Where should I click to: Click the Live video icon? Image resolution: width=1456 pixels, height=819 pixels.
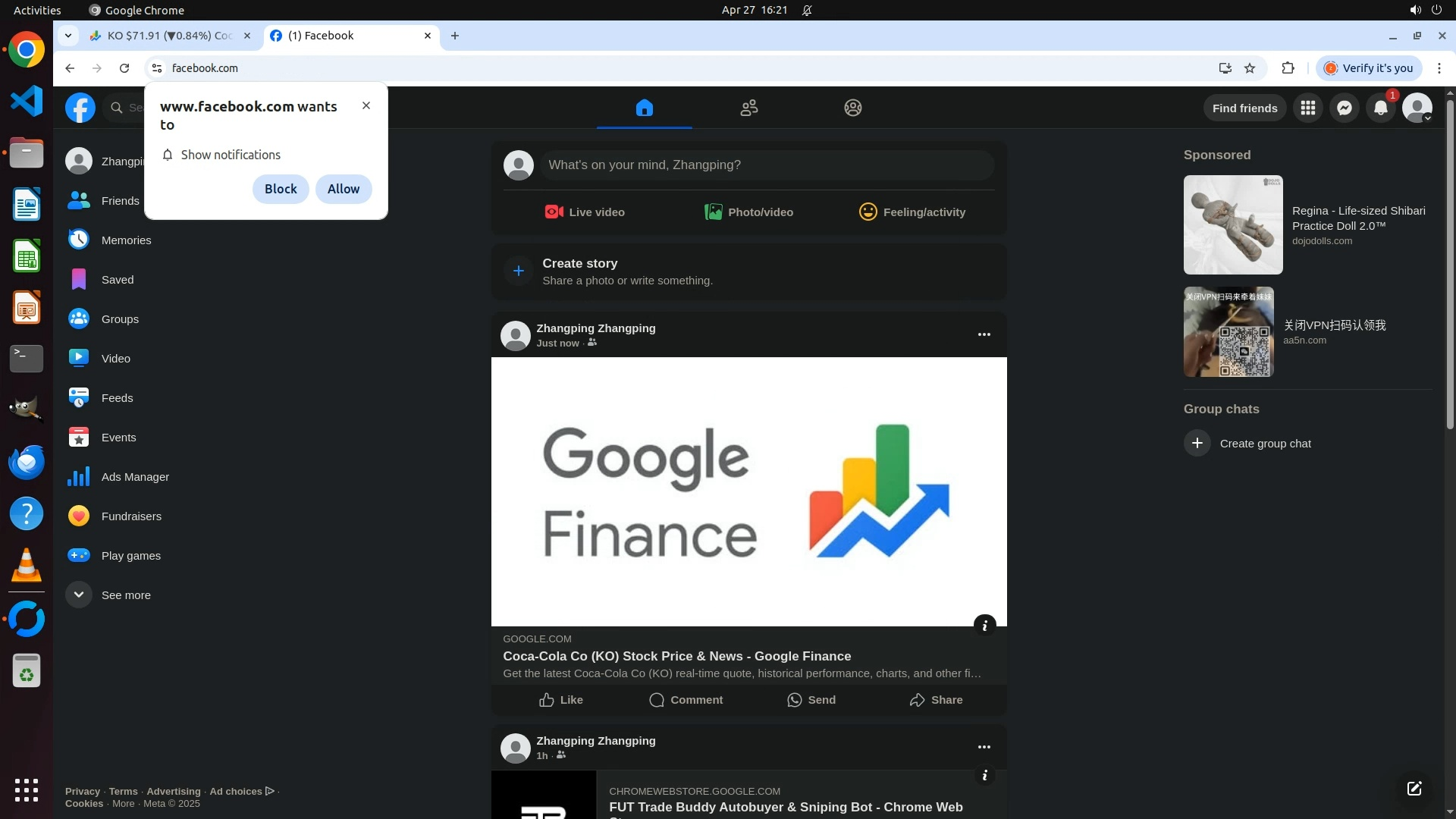(x=554, y=212)
